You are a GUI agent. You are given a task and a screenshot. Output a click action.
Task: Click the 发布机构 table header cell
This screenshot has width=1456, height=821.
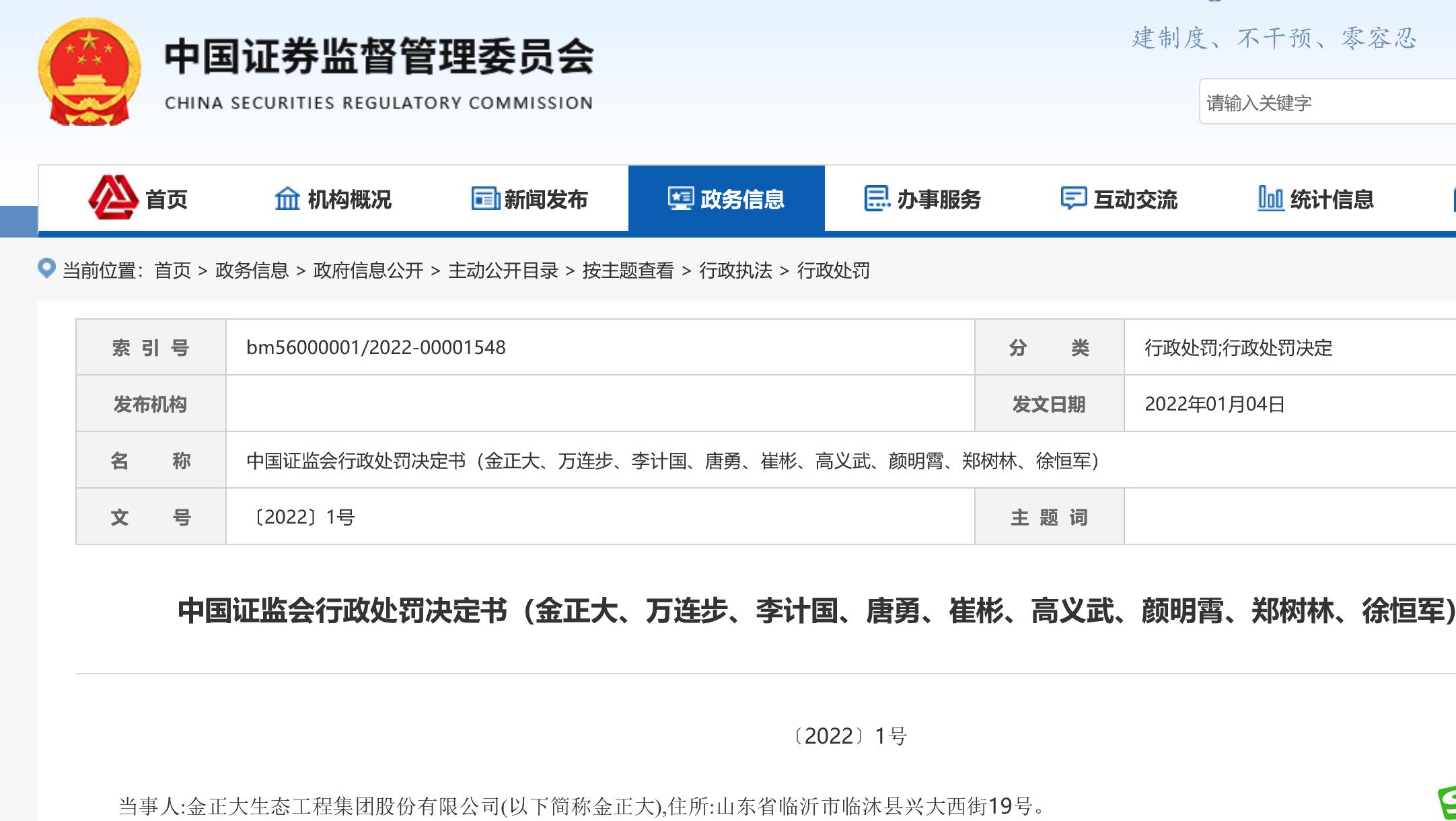coord(151,404)
